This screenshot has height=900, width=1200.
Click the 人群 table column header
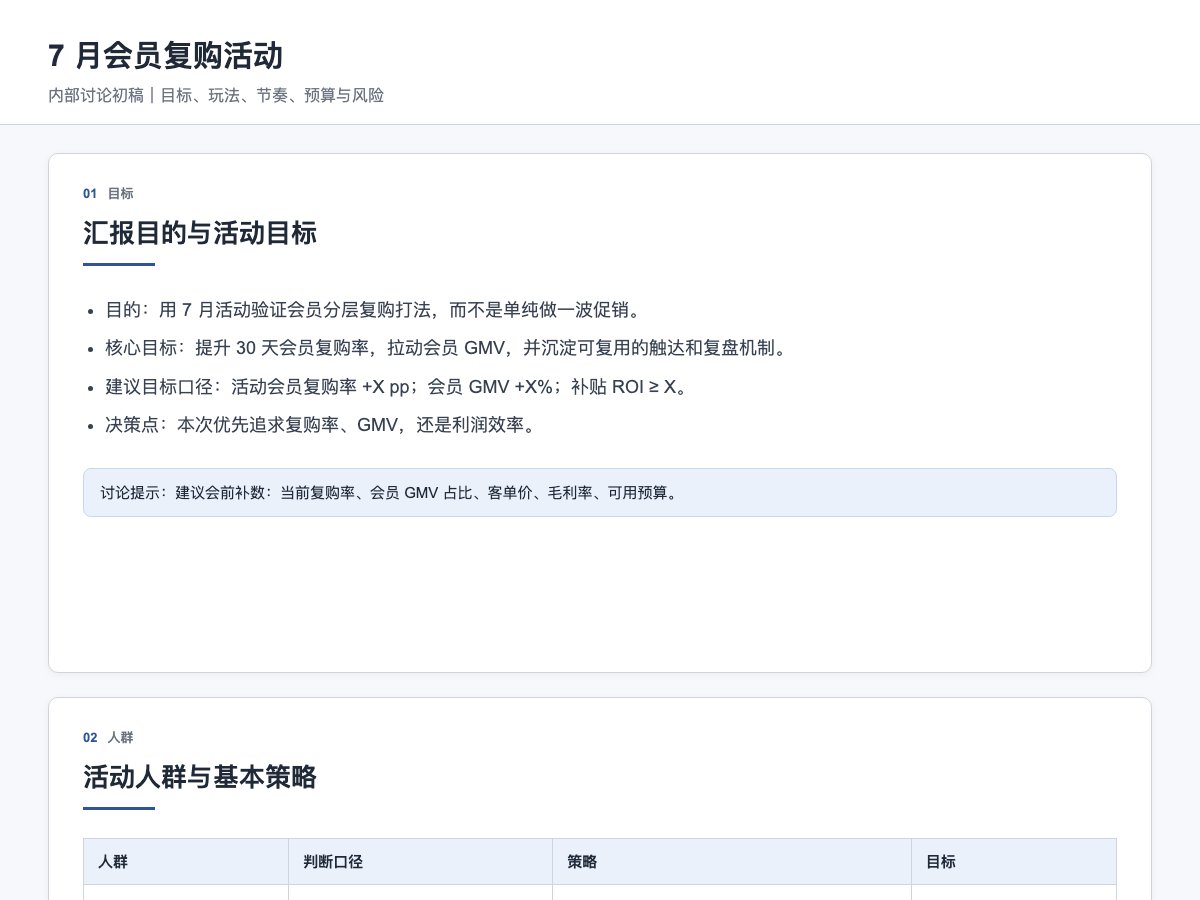pyautogui.click(x=186, y=862)
